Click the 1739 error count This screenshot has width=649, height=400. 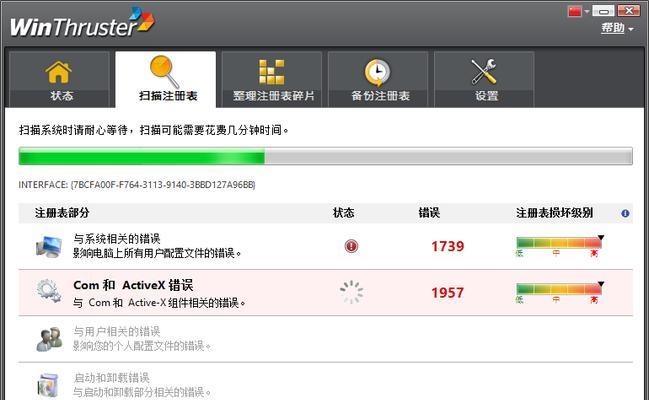click(x=447, y=246)
